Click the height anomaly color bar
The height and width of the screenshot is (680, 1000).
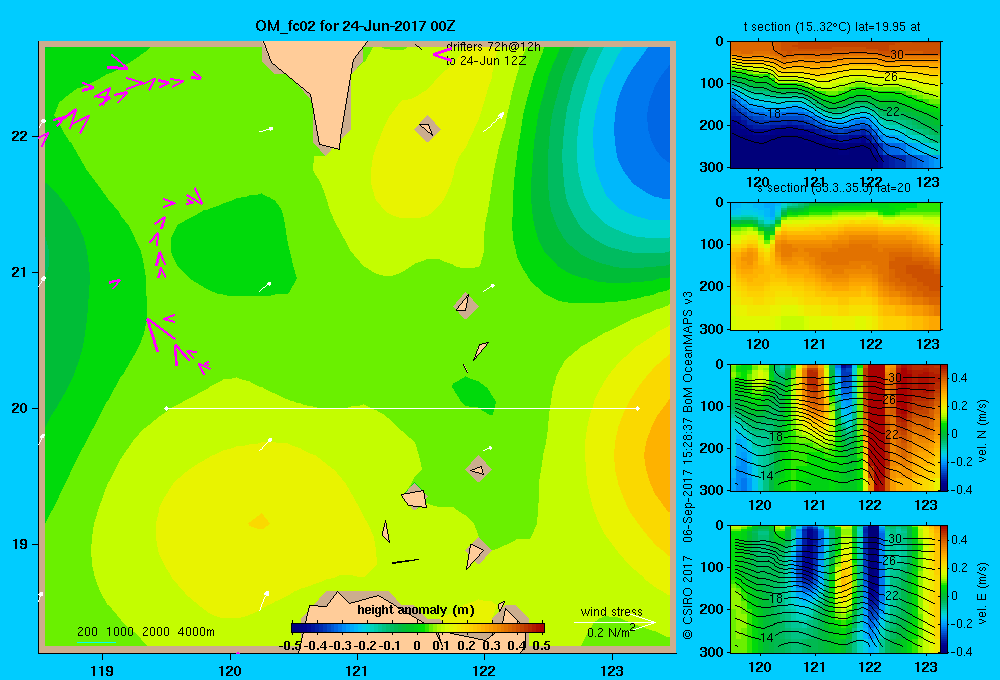tap(418, 628)
